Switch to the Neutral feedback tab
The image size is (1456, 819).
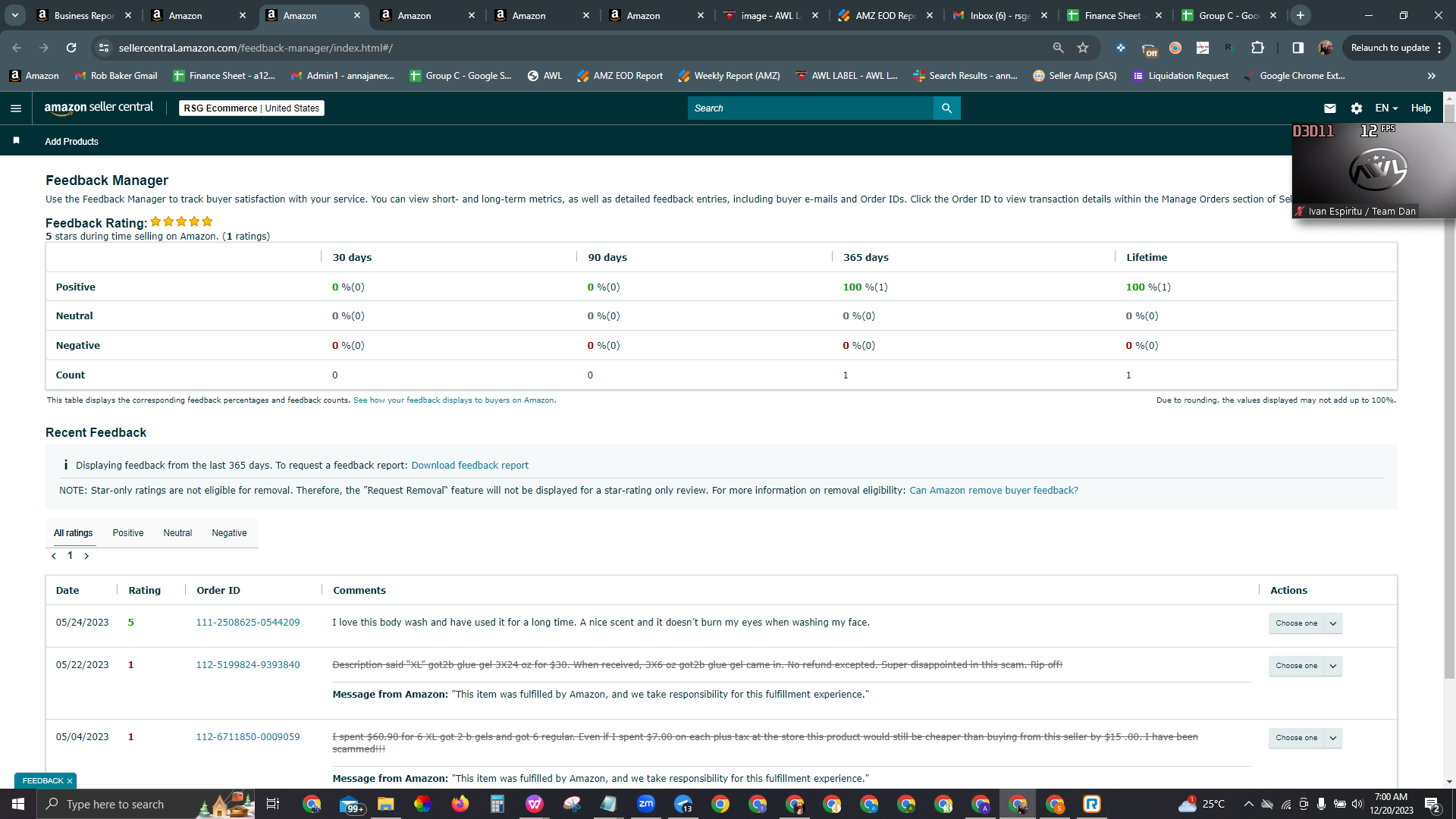point(177,533)
